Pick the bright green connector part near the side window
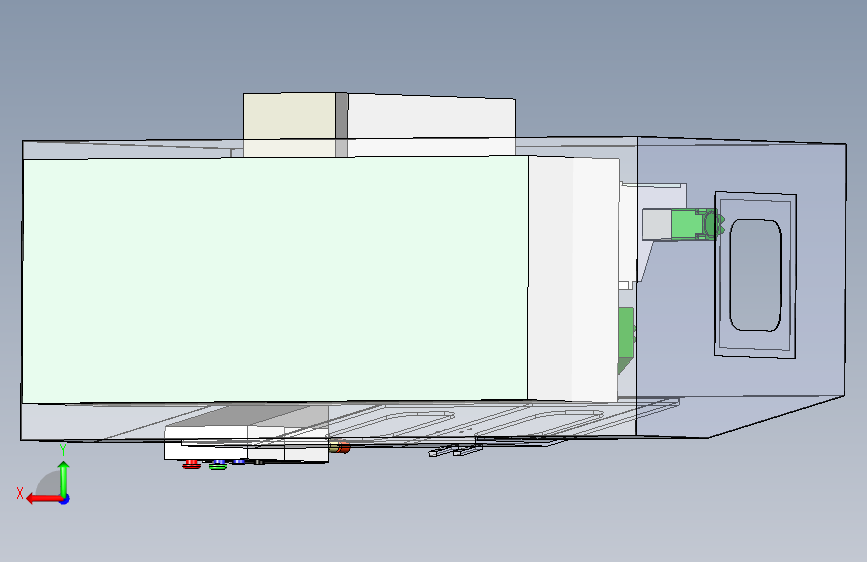Image resolution: width=867 pixels, height=562 pixels. (697, 224)
